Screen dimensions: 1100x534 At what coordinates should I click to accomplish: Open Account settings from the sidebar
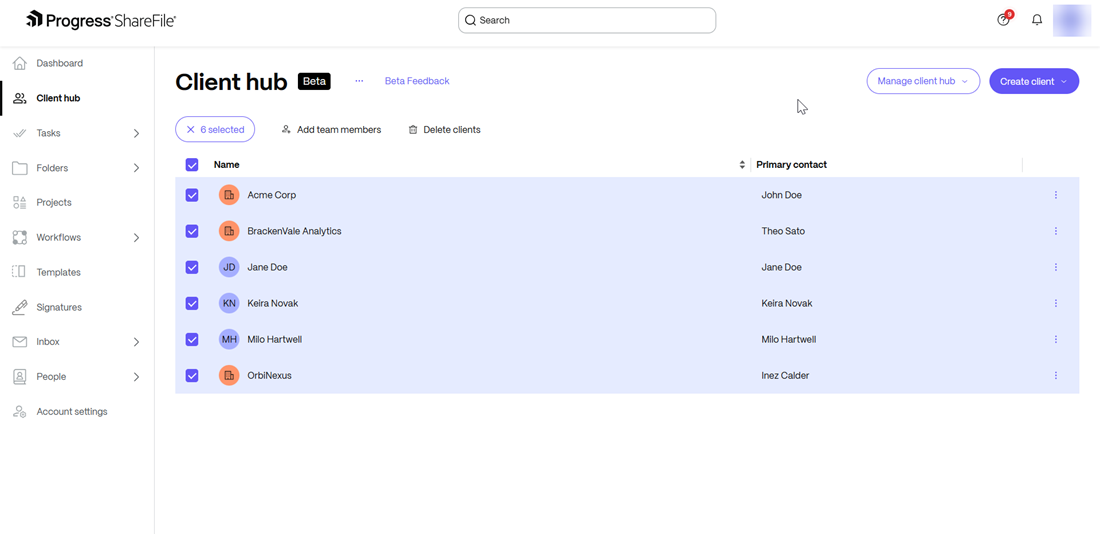coord(71,412)
